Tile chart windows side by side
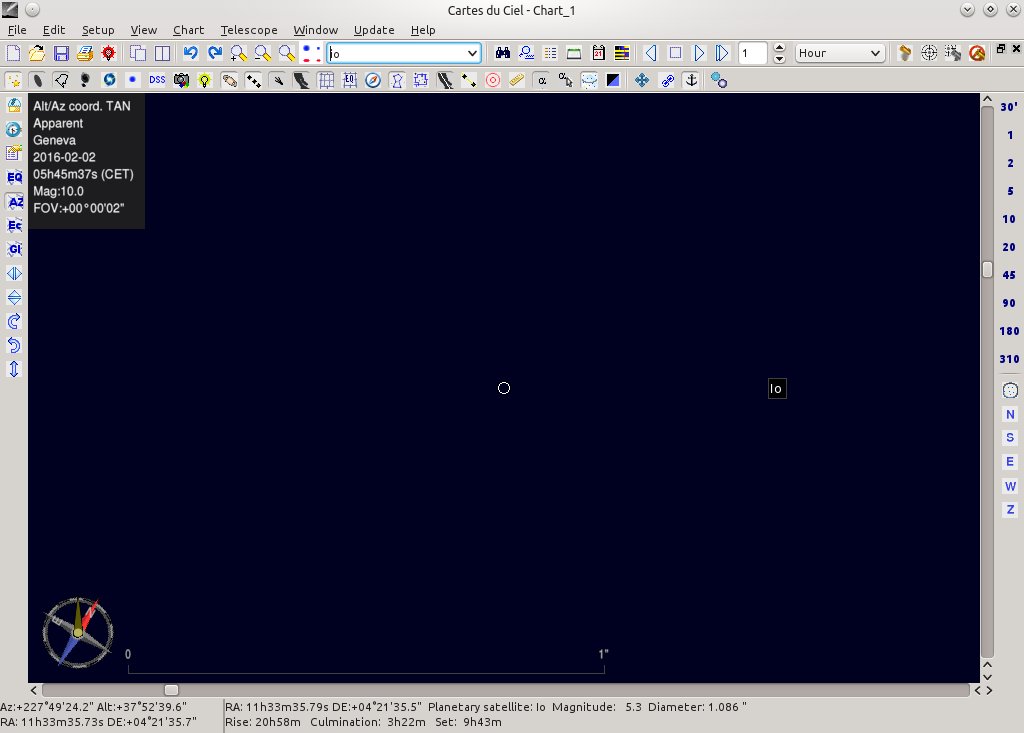This screenshot has width=1024, height=733. click(x=162, y=53)
